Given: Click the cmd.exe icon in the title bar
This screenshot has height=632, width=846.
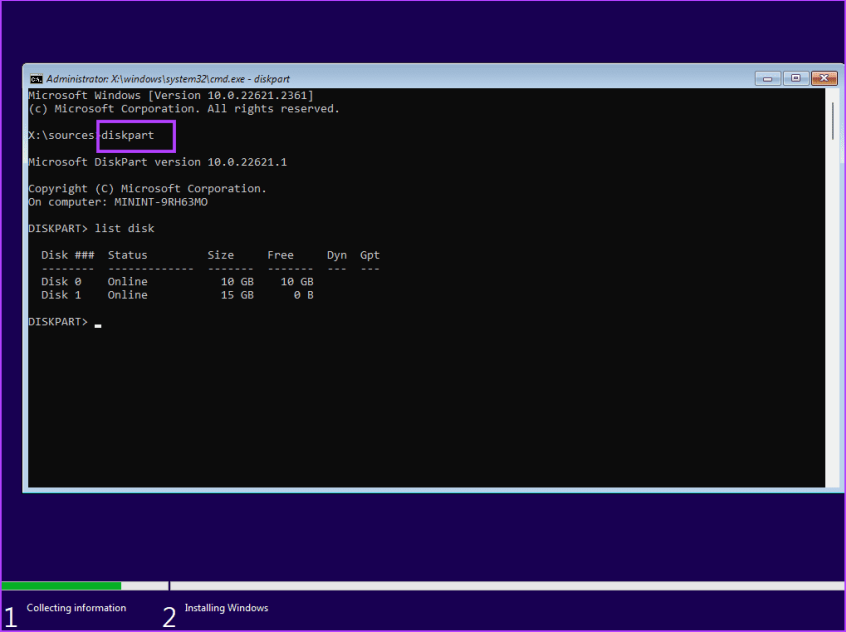Looking at the screenshot, I should tap(36, 79).
